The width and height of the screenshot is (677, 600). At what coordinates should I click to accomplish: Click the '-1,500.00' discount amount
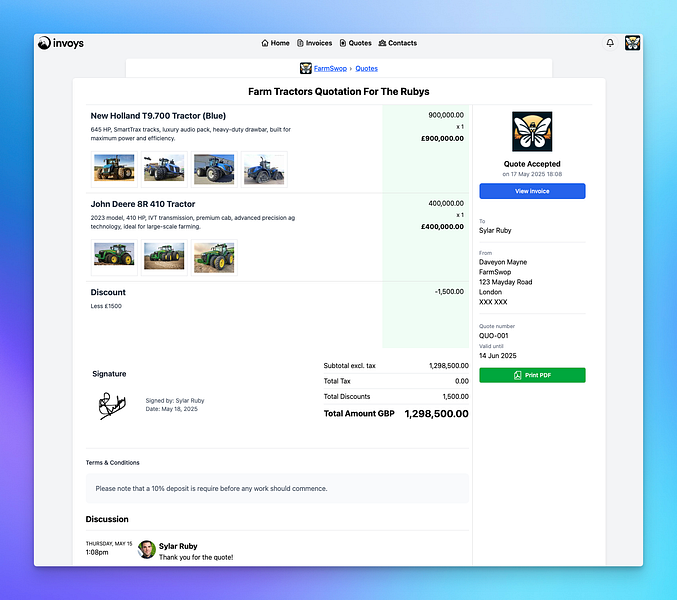click(x=449, y=292)
